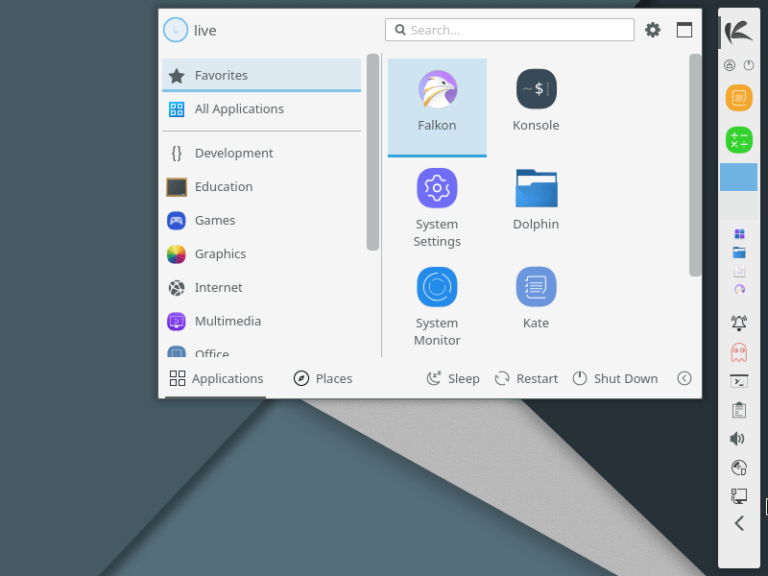This screenshot has height=576, width=768.
Task: Open Development category
Action: [x=262, y=153]
